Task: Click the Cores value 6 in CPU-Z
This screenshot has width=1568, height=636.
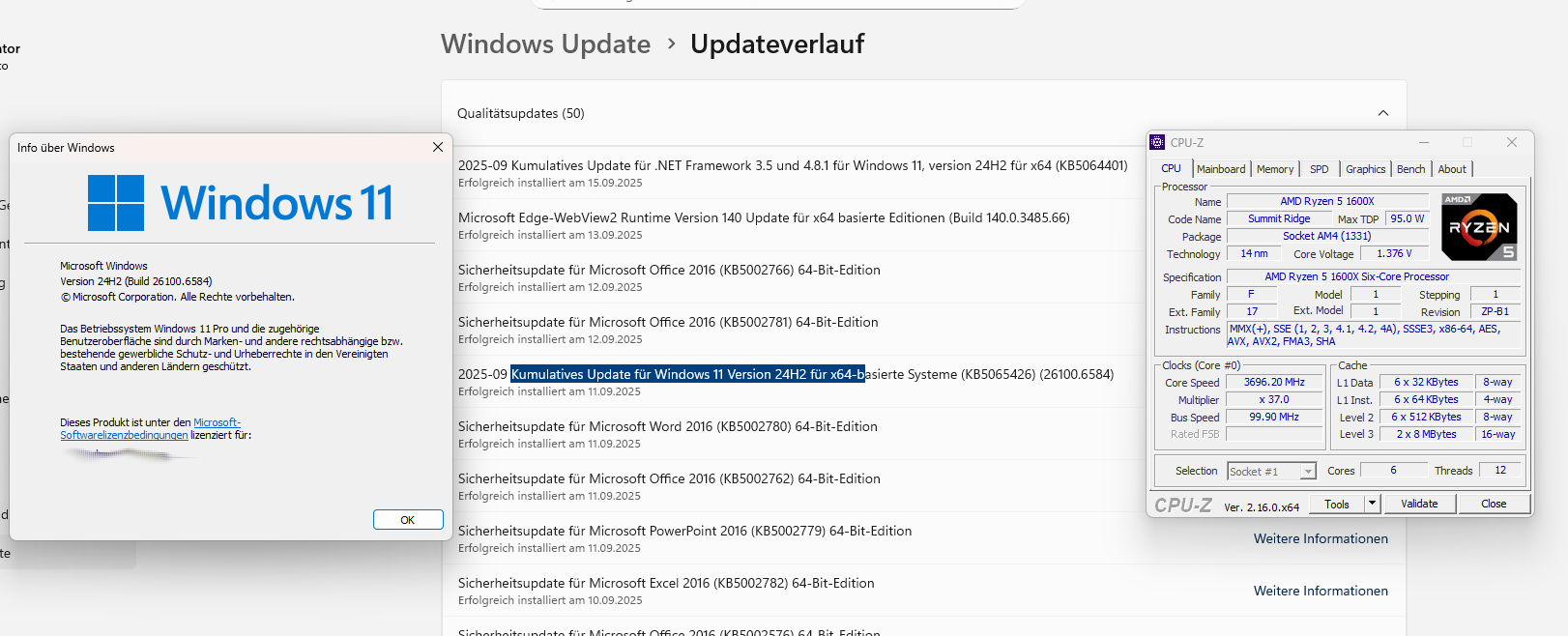Action: 1393,470
